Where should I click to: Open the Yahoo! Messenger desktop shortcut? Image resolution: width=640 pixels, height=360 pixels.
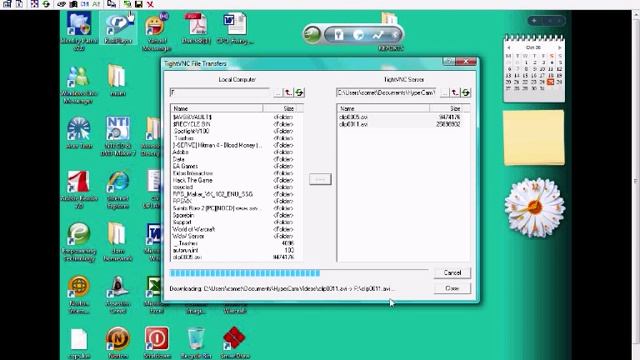(x=157, y=33)
